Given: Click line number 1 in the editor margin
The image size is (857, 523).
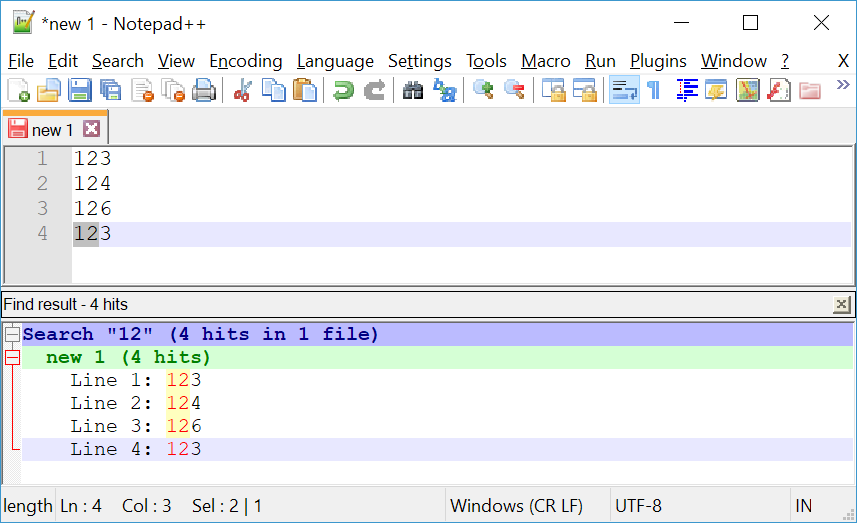Looking at the screenshot, I should point(42,158).
